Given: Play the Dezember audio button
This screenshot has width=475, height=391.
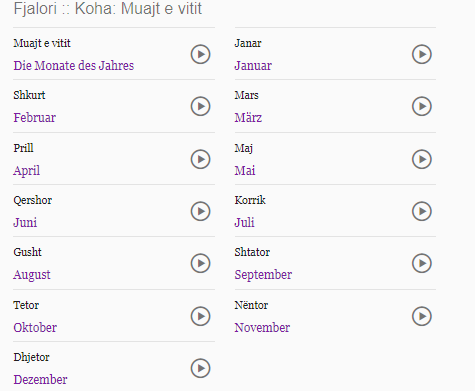Looking at the screenshot, I should tap(200, 368).
